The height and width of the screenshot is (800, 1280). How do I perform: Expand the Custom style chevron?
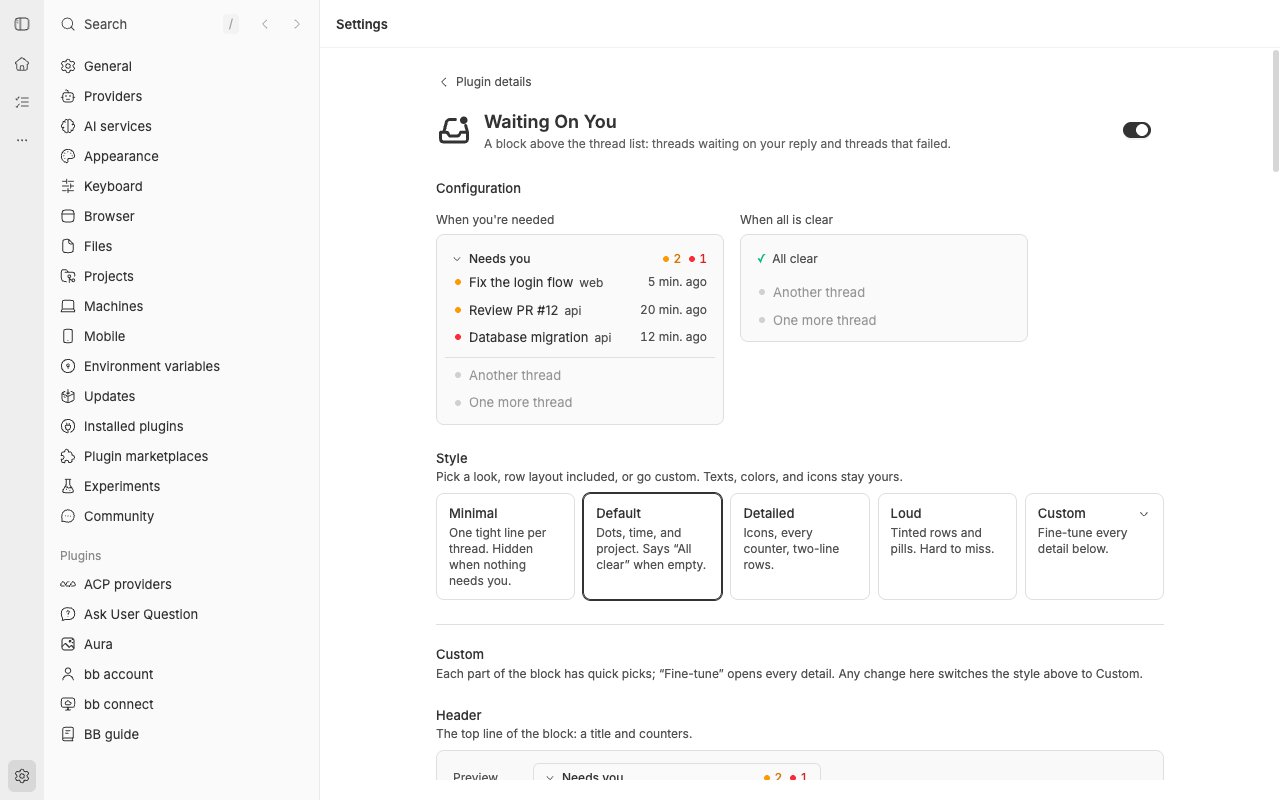[x=1144, y=514]
